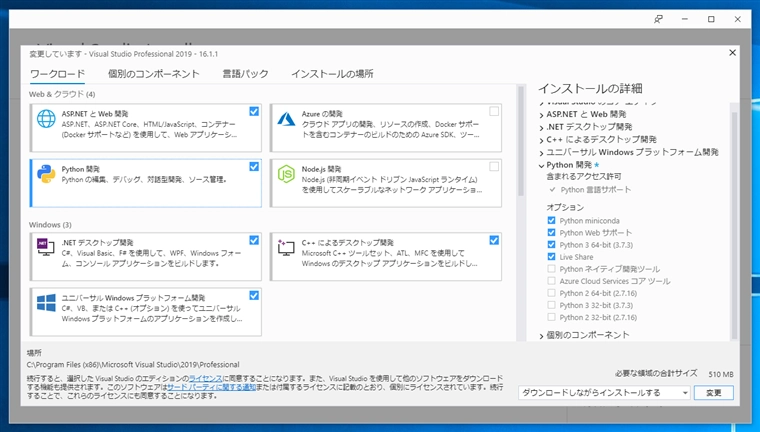The image size is (760, 432).
Task: Click the Windows (3) section heading
Action: tap(50, 224)
